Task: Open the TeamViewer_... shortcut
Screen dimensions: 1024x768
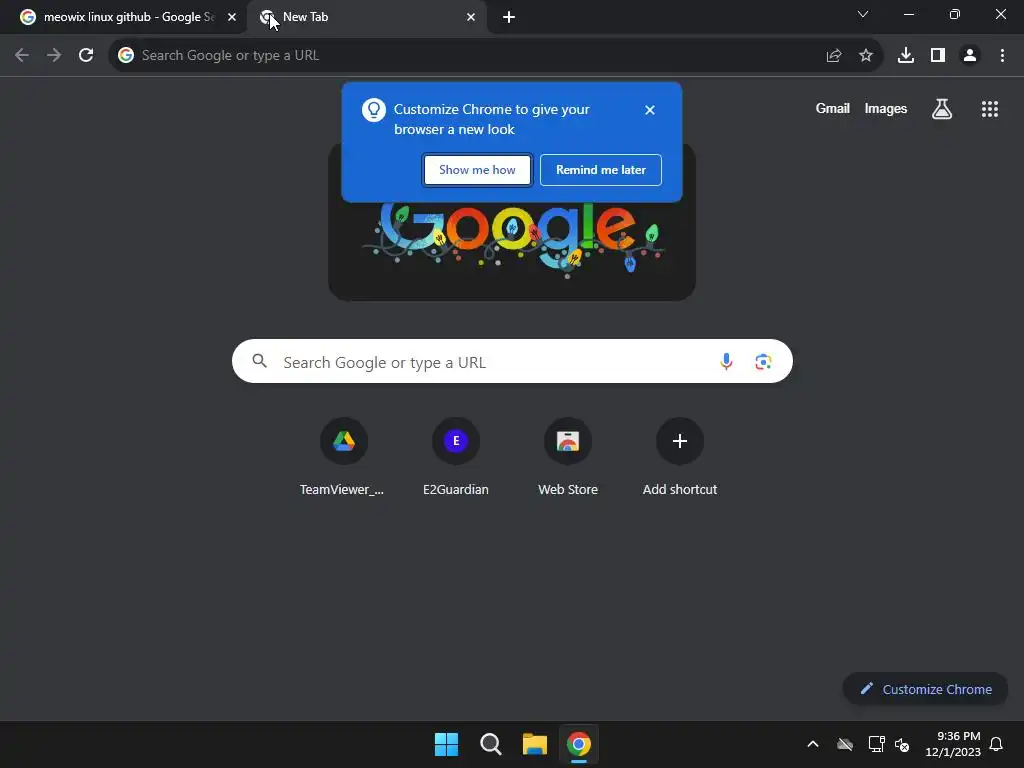Action: [x=343, y=456]
